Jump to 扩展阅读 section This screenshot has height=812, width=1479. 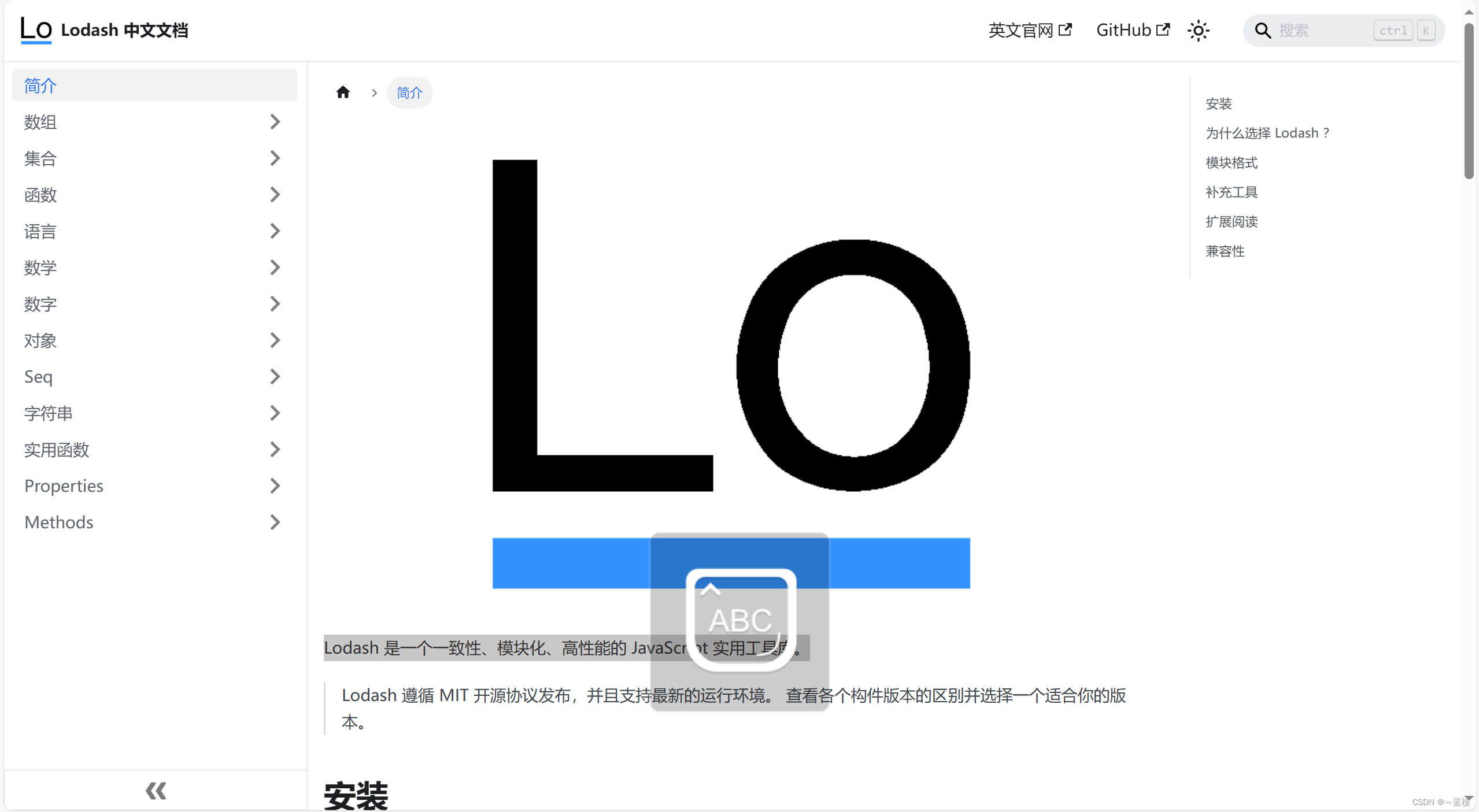tap(1232, 221)
